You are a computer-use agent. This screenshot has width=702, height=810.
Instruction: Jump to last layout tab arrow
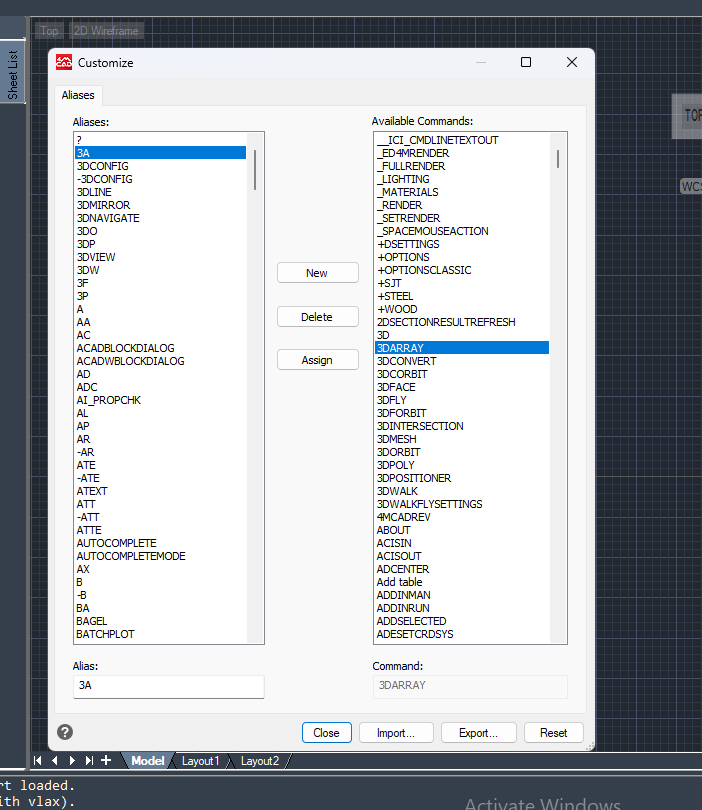click(x=89, y=761)
